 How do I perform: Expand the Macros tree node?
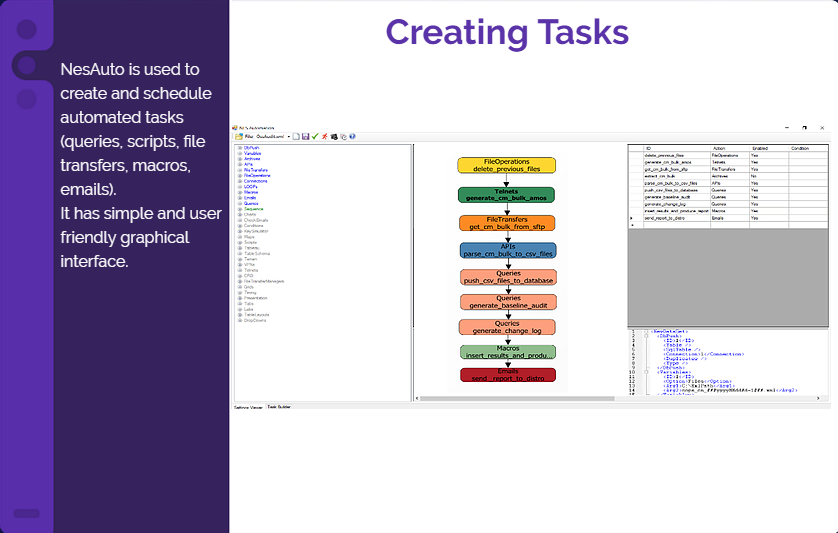239,192
